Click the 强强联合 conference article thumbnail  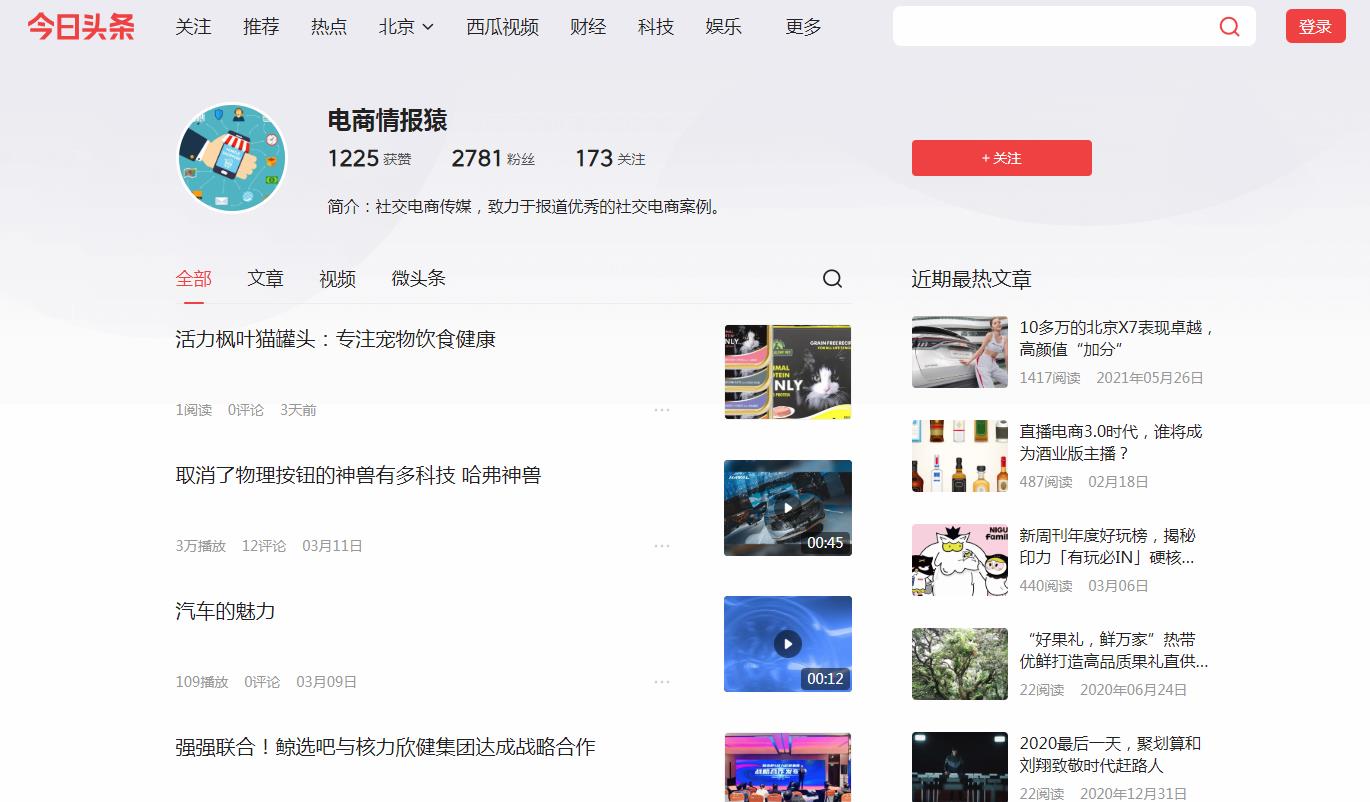[x=788, y=767]
